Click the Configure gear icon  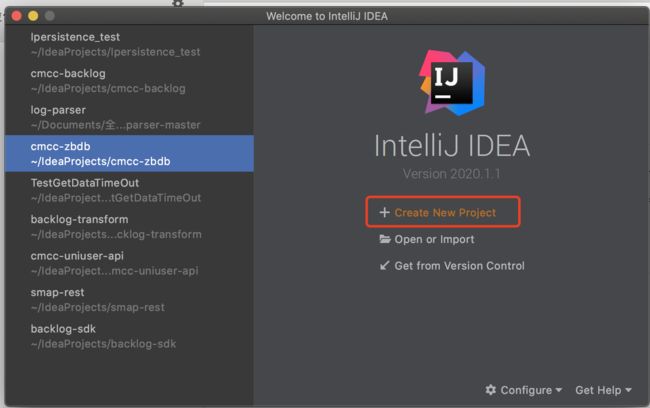pyautogui.click(x=490, y=390)
